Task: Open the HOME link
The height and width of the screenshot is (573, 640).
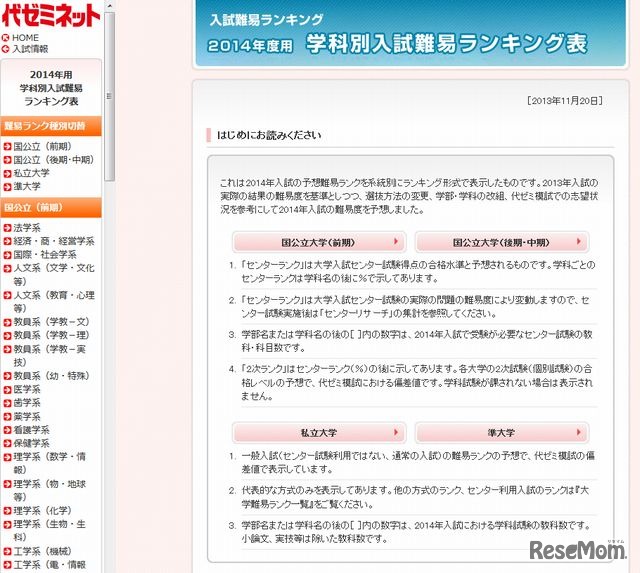Action: click(25, 38)
